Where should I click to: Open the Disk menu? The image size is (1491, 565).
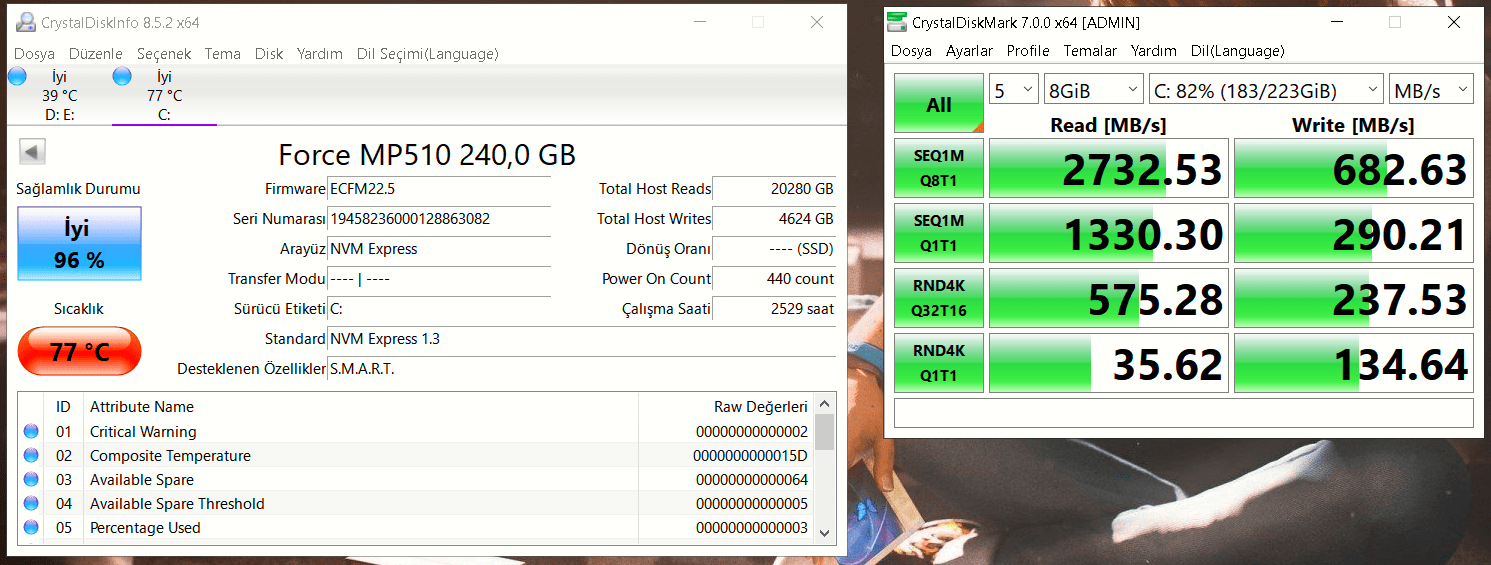[269, 54]
